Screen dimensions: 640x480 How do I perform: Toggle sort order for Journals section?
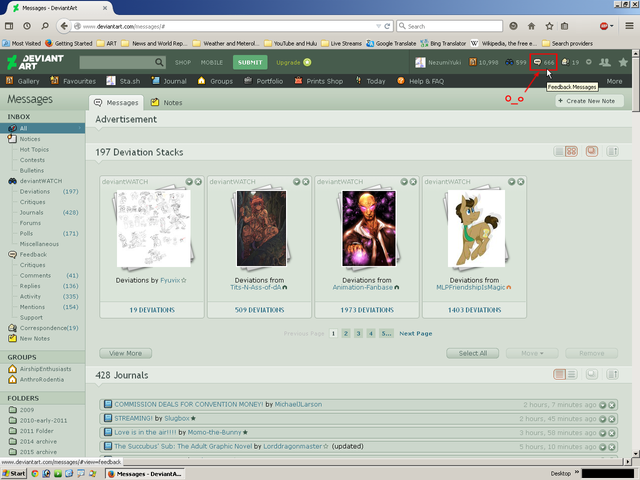coord(612,374)
